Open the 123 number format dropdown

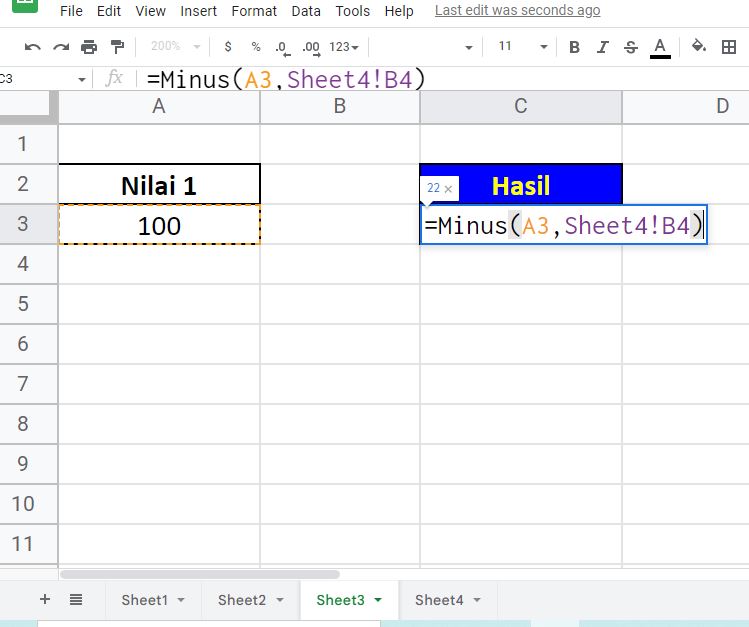pos(343,47)
